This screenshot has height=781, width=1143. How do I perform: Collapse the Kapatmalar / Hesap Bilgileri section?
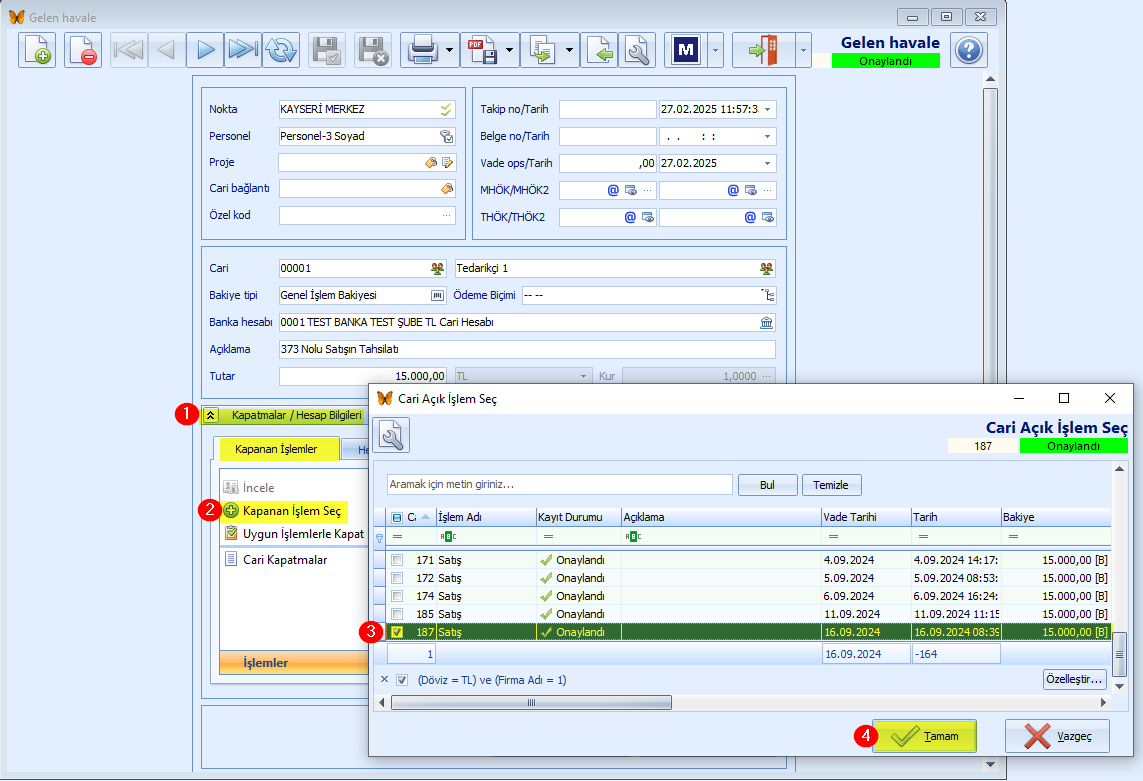211,415
